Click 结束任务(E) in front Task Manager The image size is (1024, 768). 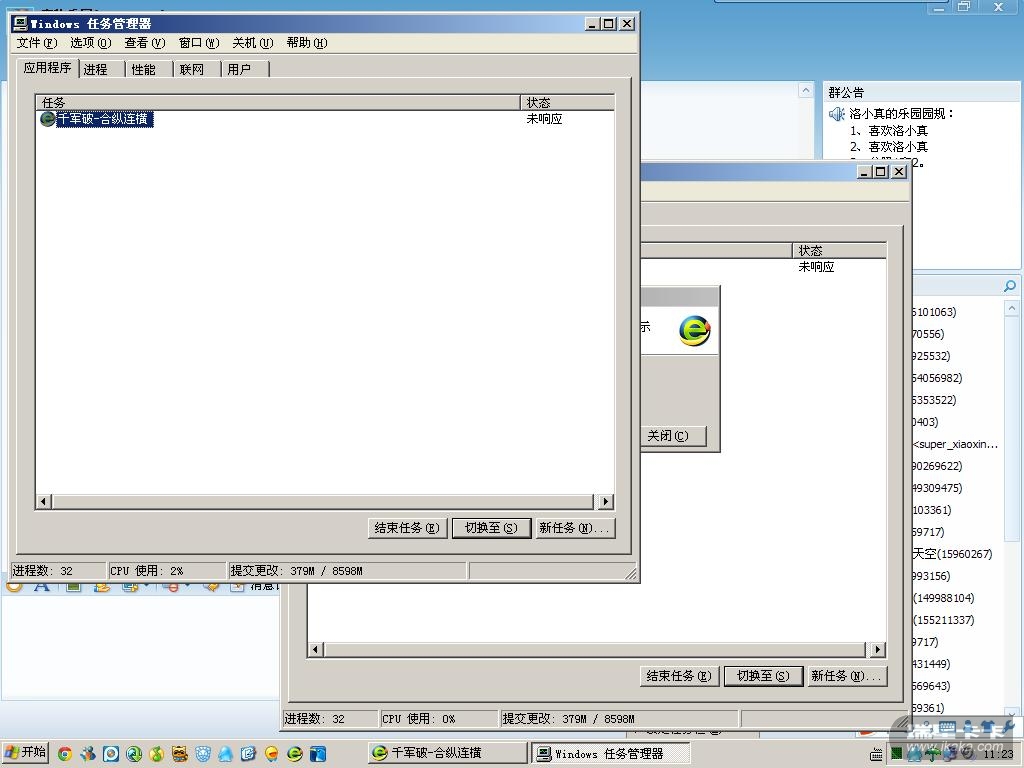[x=407, y=528]
